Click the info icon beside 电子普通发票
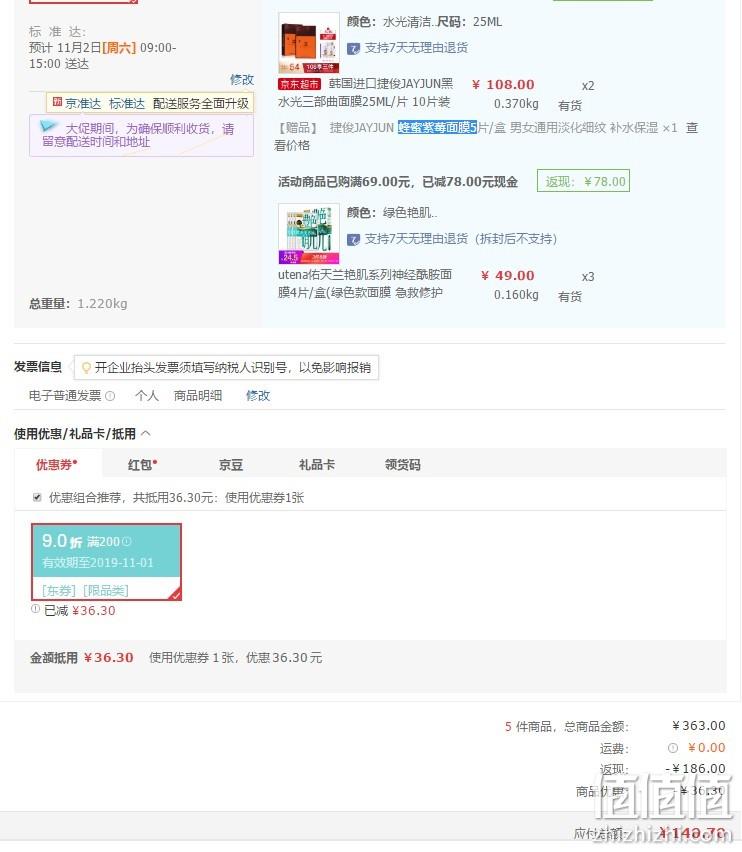 [110, 396]
